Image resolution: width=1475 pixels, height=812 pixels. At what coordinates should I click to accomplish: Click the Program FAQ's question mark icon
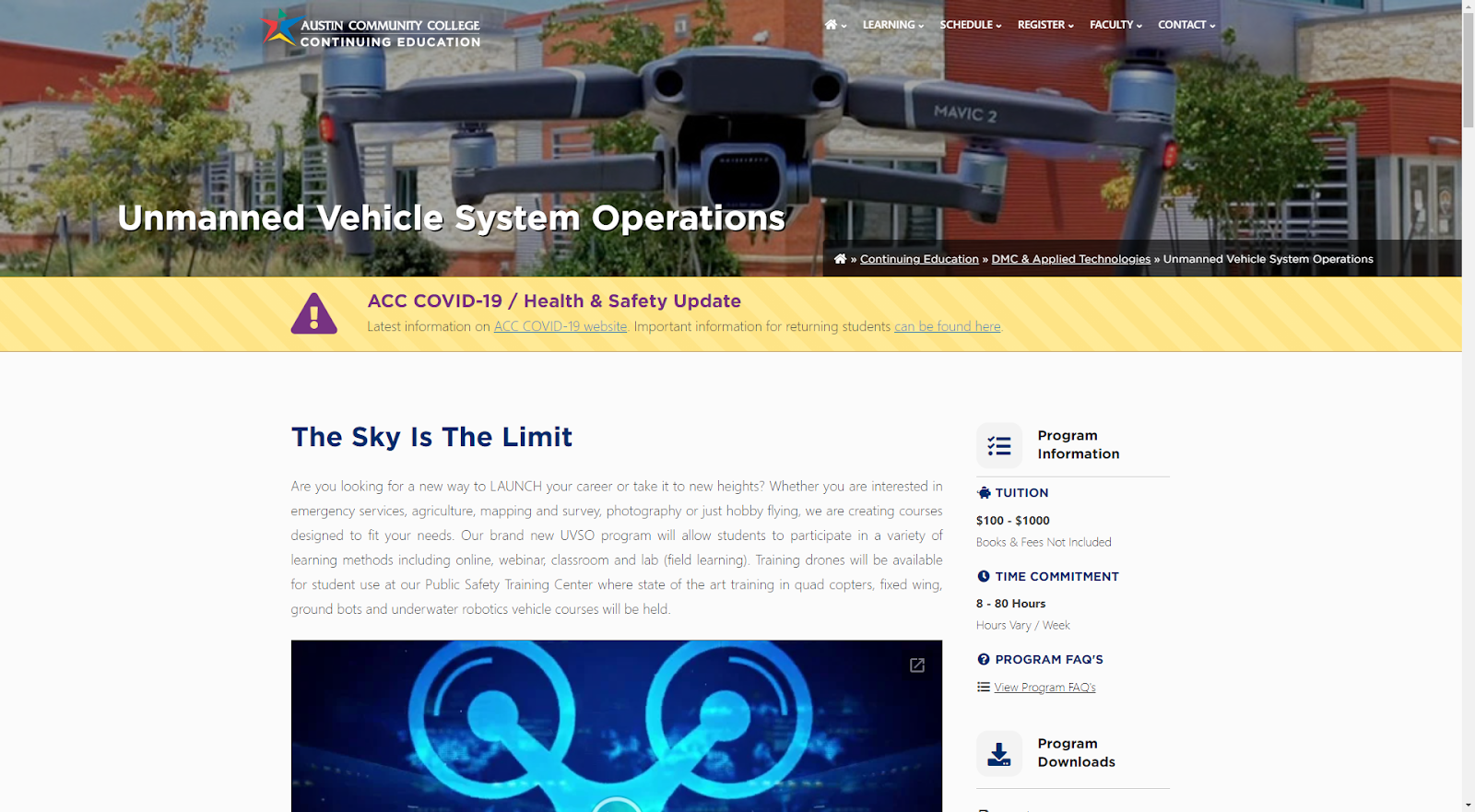click(x=984, y=659)
